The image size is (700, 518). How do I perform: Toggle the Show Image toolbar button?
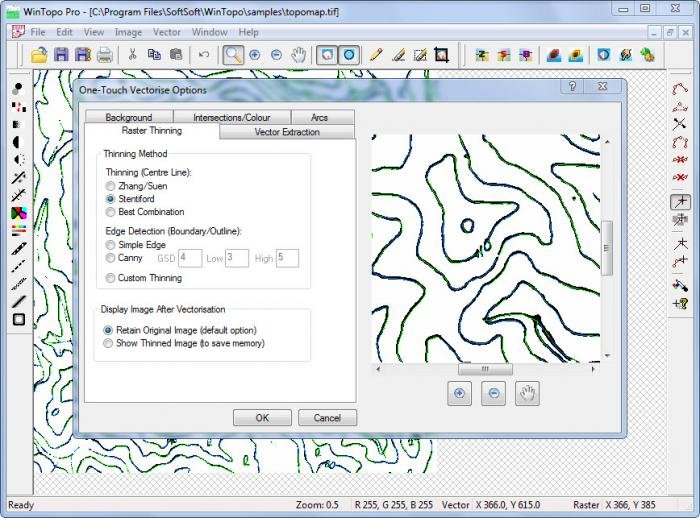pyautogui.click(x=327, y=55)
